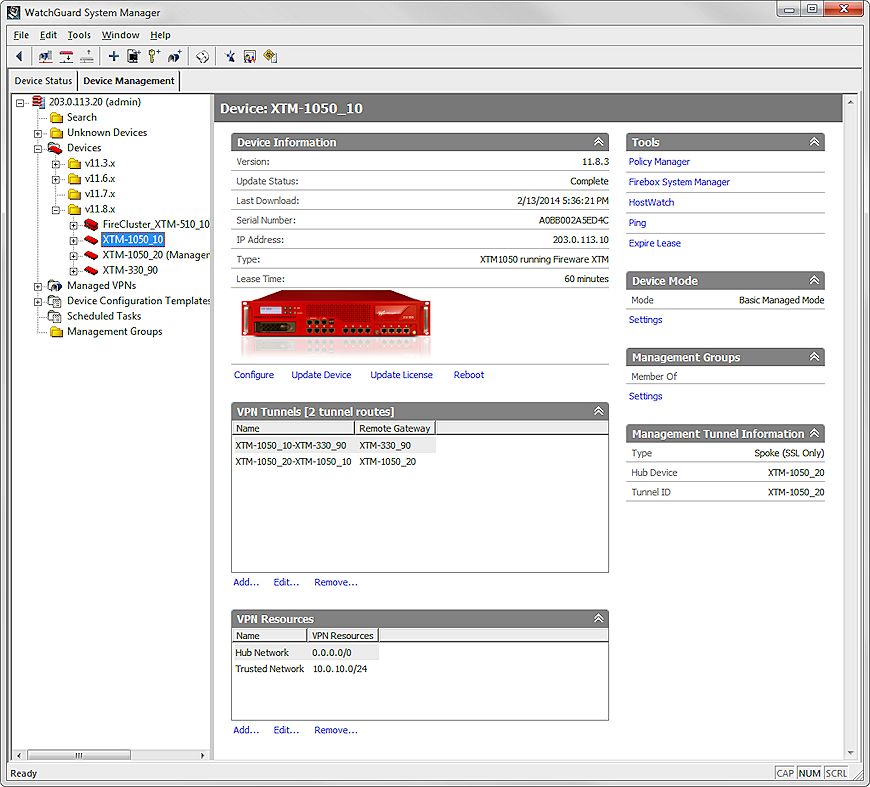
Task: Collapse the VPN Tunnels panel chevron
Action: click(597, 410)
